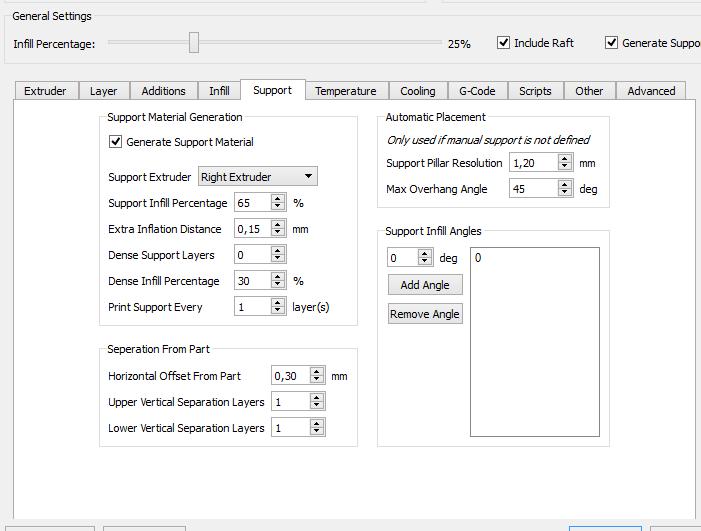Toggle the Generate Support checkbox in General Settings
The height and width of the screenshot is (531, 701).
click(612, 43)
